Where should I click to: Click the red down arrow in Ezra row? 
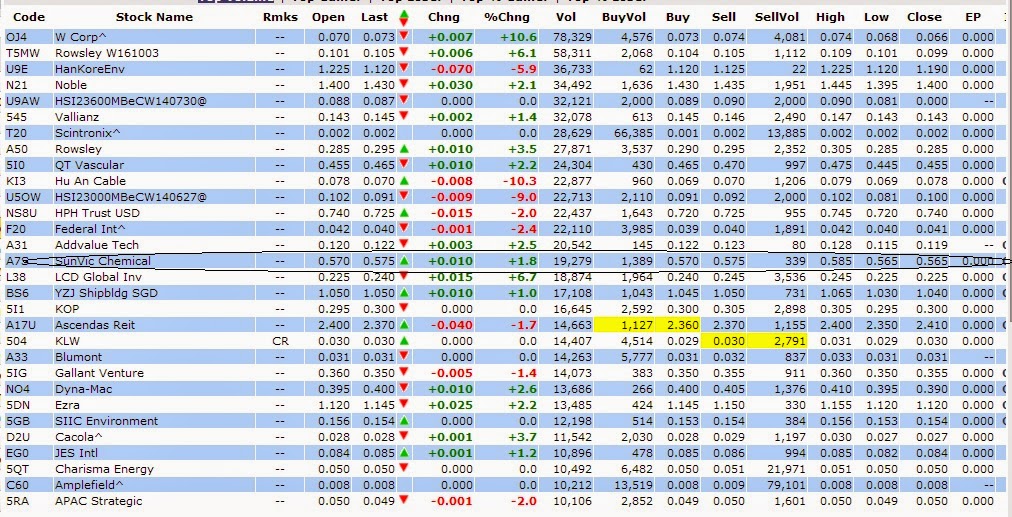coord(405,403)
